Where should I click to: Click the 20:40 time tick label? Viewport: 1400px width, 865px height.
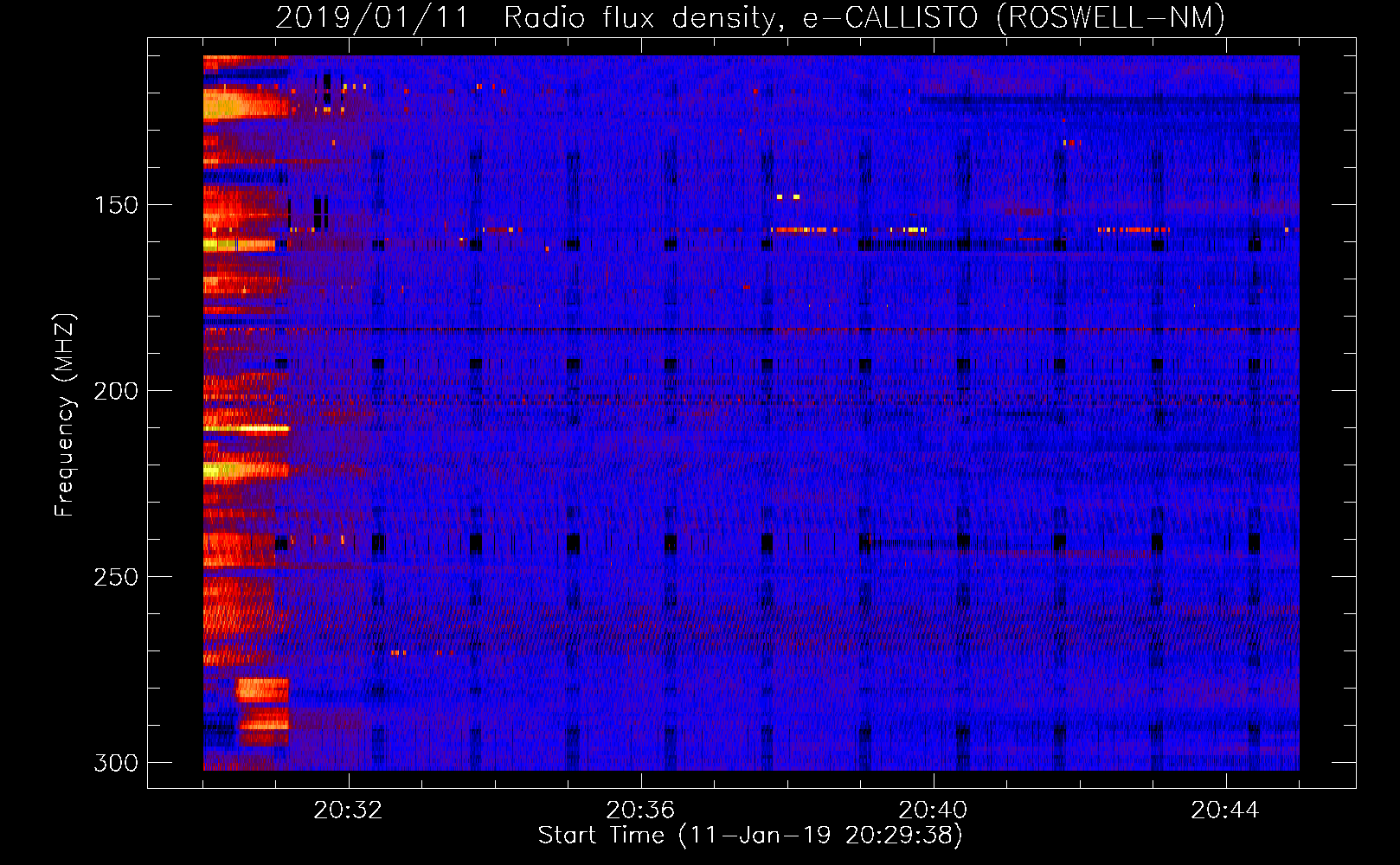click(933, 811)
